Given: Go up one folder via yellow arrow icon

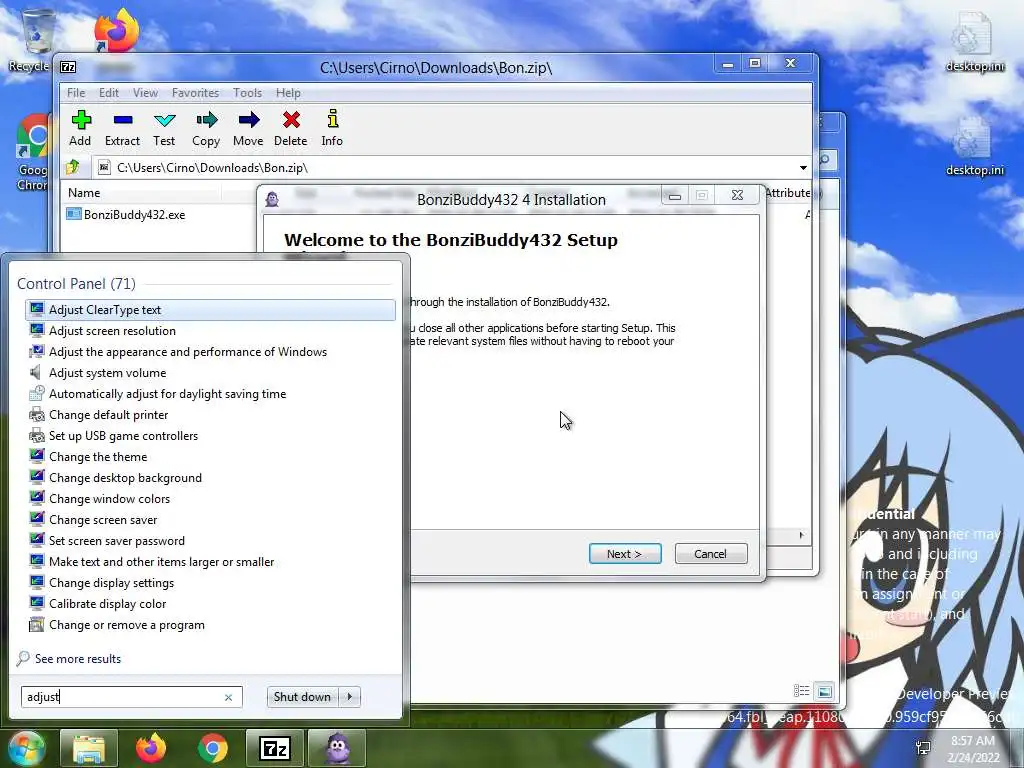Looking at the screenshot, I should pyautogui.click(x=73, y=167).
